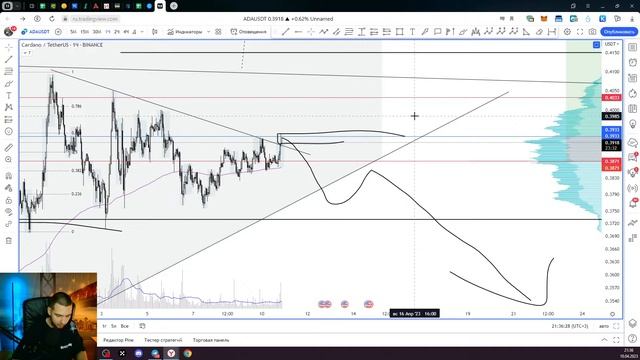Select text tool in left sidebar
Image resolution: width=640 pixels, height=360 pixels.
(x=9, y=96)
